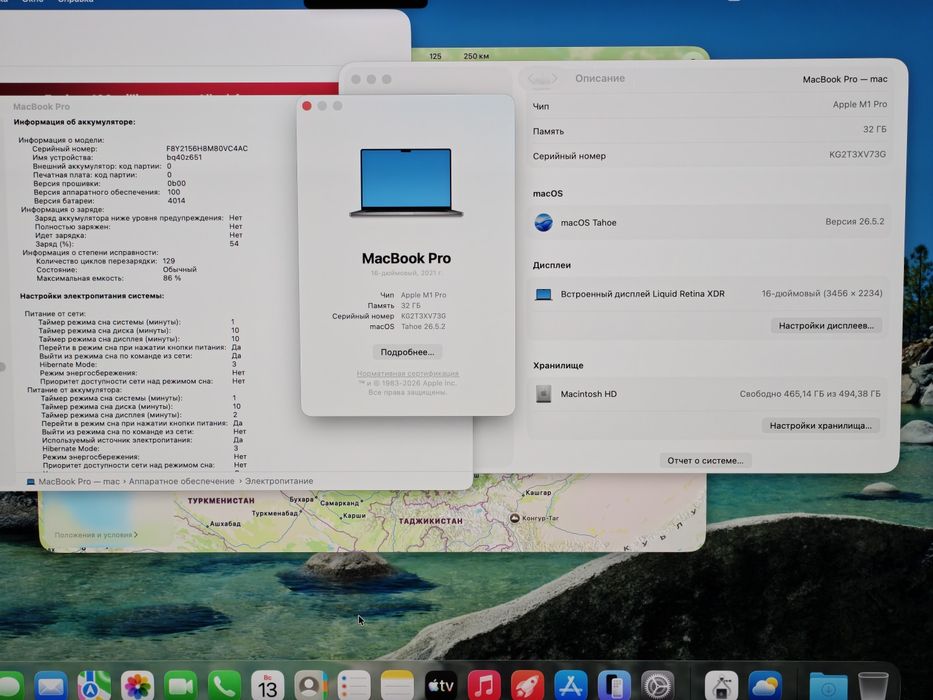Open Photos app in the Dock

(137, 686)
